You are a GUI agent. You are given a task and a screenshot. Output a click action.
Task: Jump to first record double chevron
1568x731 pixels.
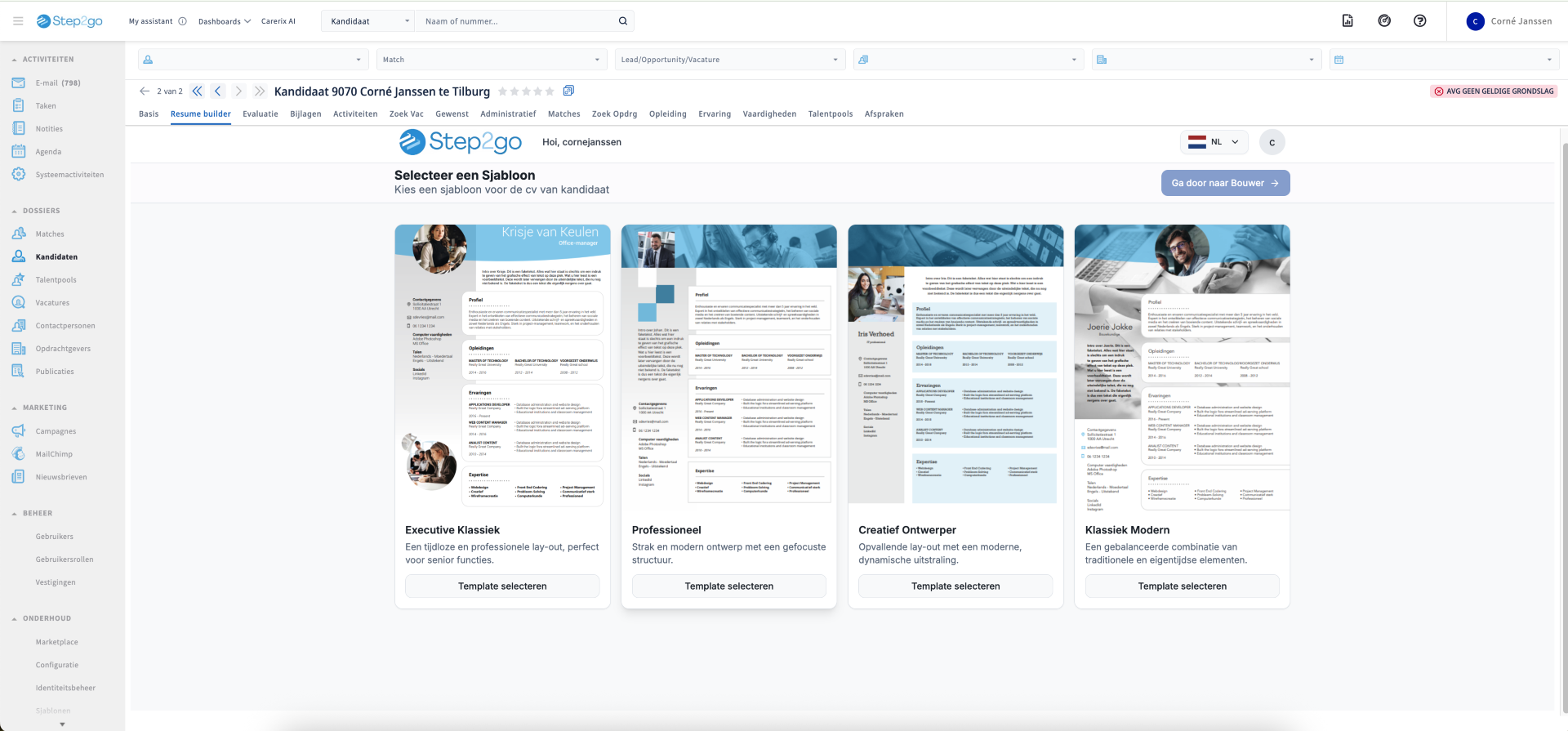coord(197,91)
